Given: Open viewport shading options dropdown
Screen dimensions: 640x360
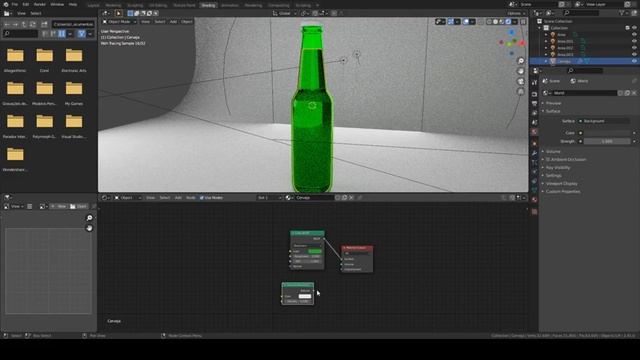Looking at the screenshot, I should 515,22.
